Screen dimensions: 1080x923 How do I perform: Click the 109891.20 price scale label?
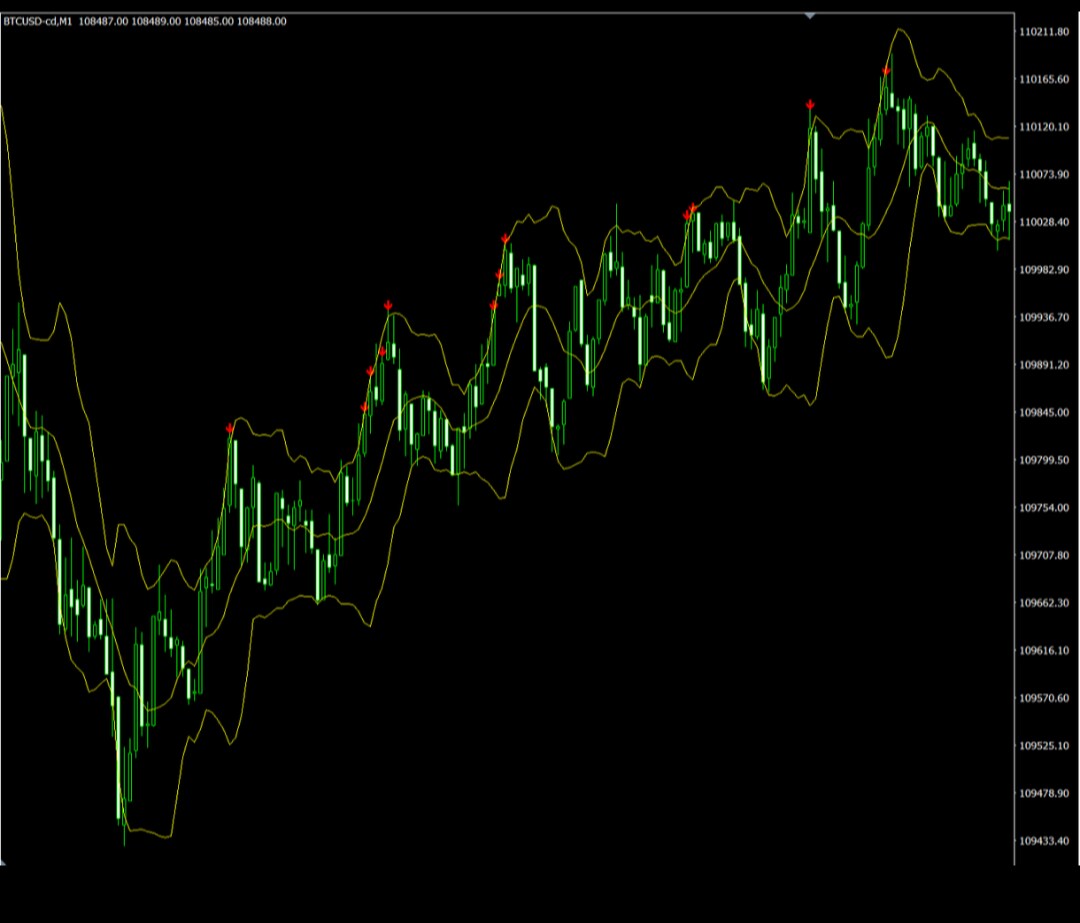click(1044, 364)
